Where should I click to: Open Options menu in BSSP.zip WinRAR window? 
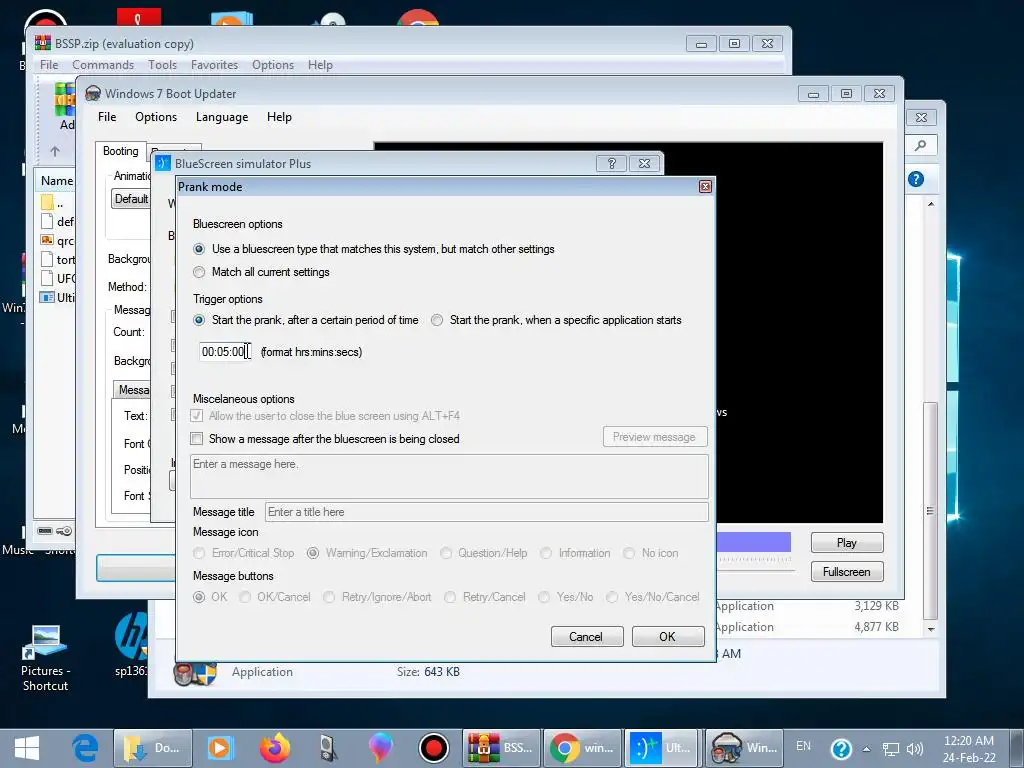(x=273, y=65)
